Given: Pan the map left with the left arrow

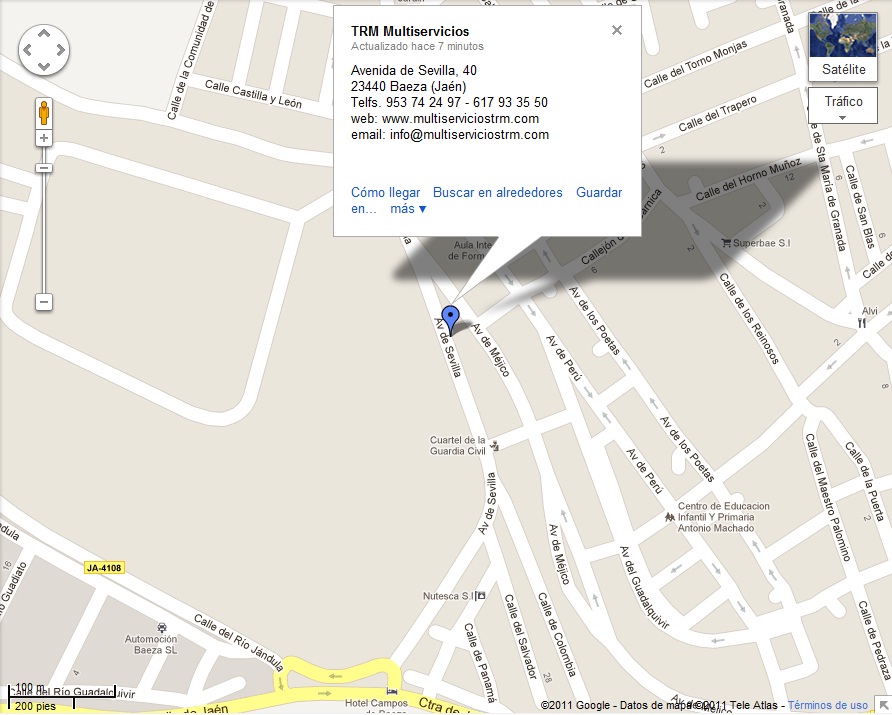Looking at the screenshot, I should pos(27,50).
